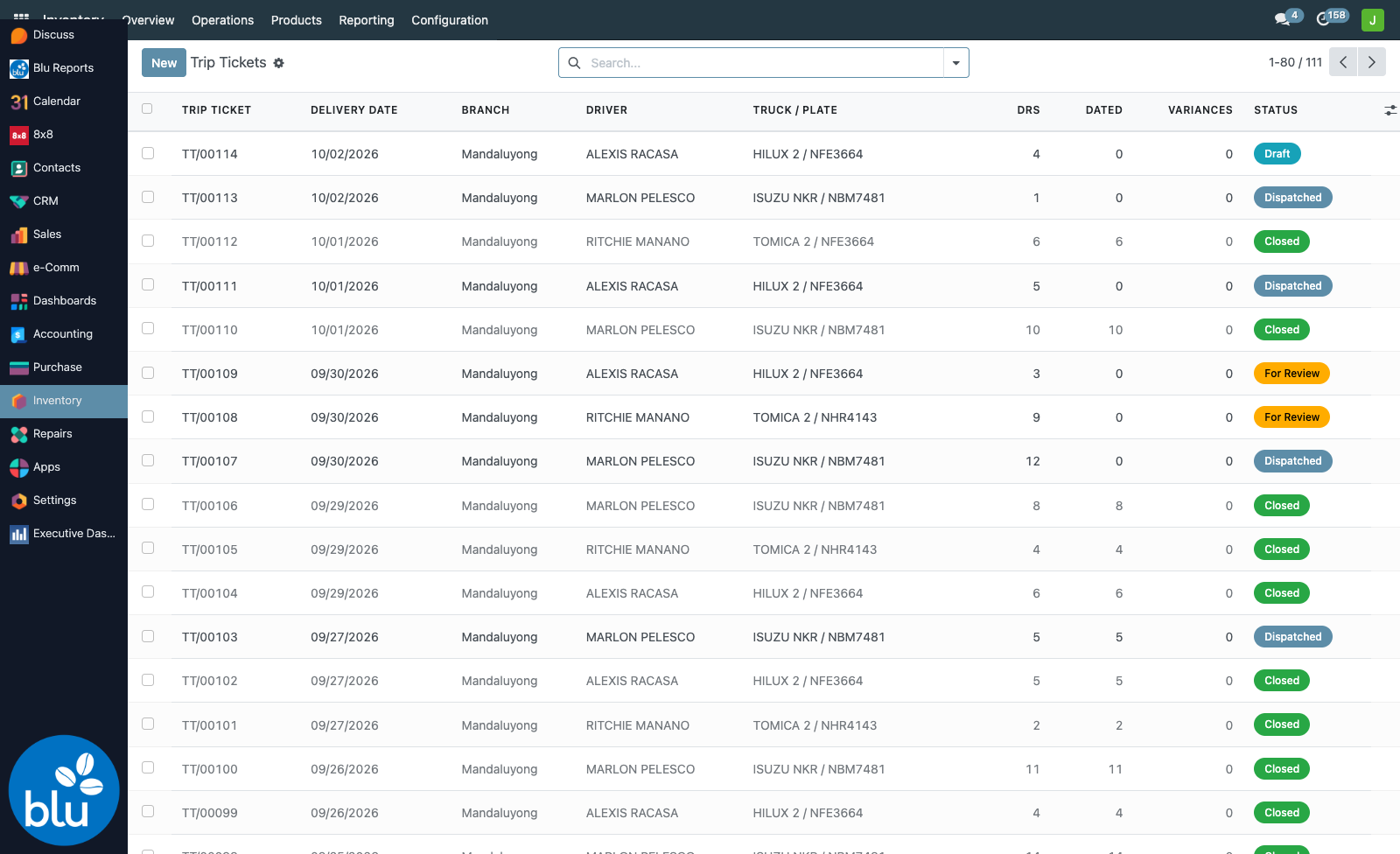Open the Purchase app icon

pyautogui.click(x=19, y=367)
